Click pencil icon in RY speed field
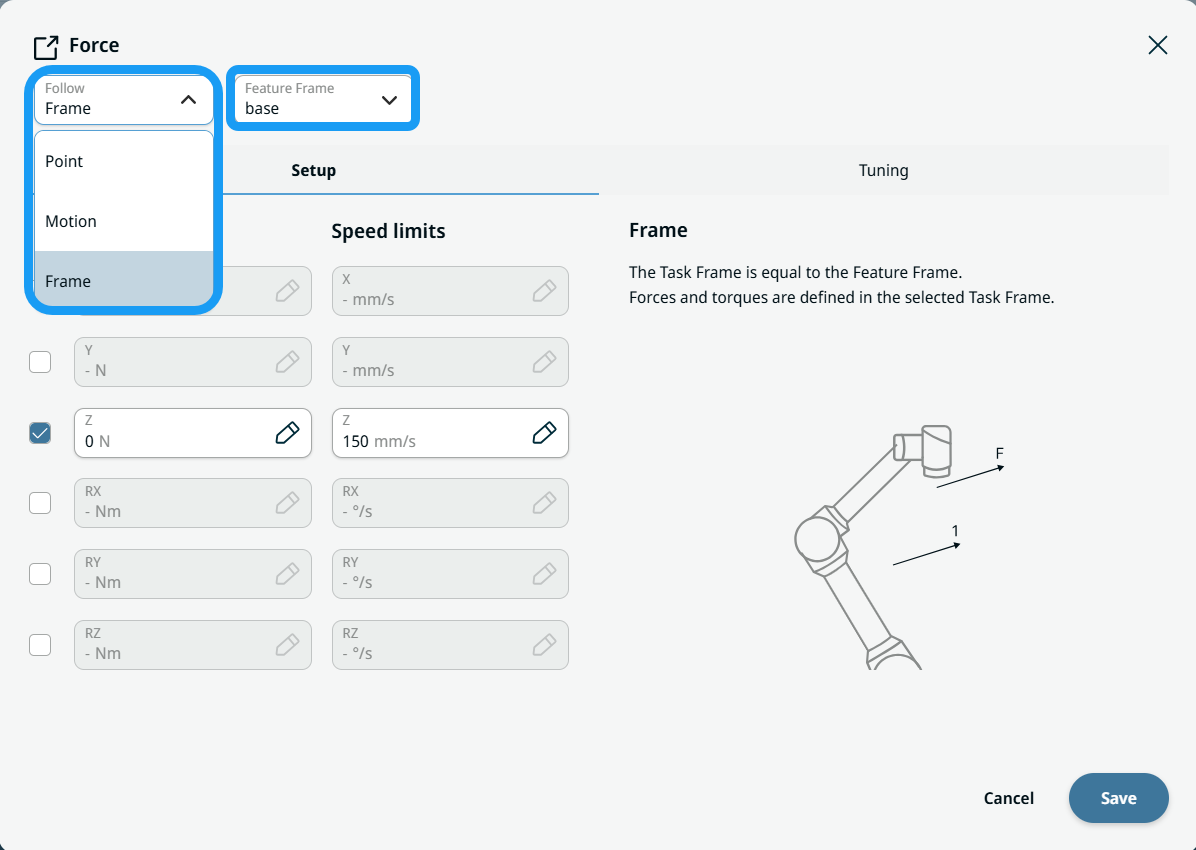Screen dimensions: 1196x850 (x=544, y=574)
